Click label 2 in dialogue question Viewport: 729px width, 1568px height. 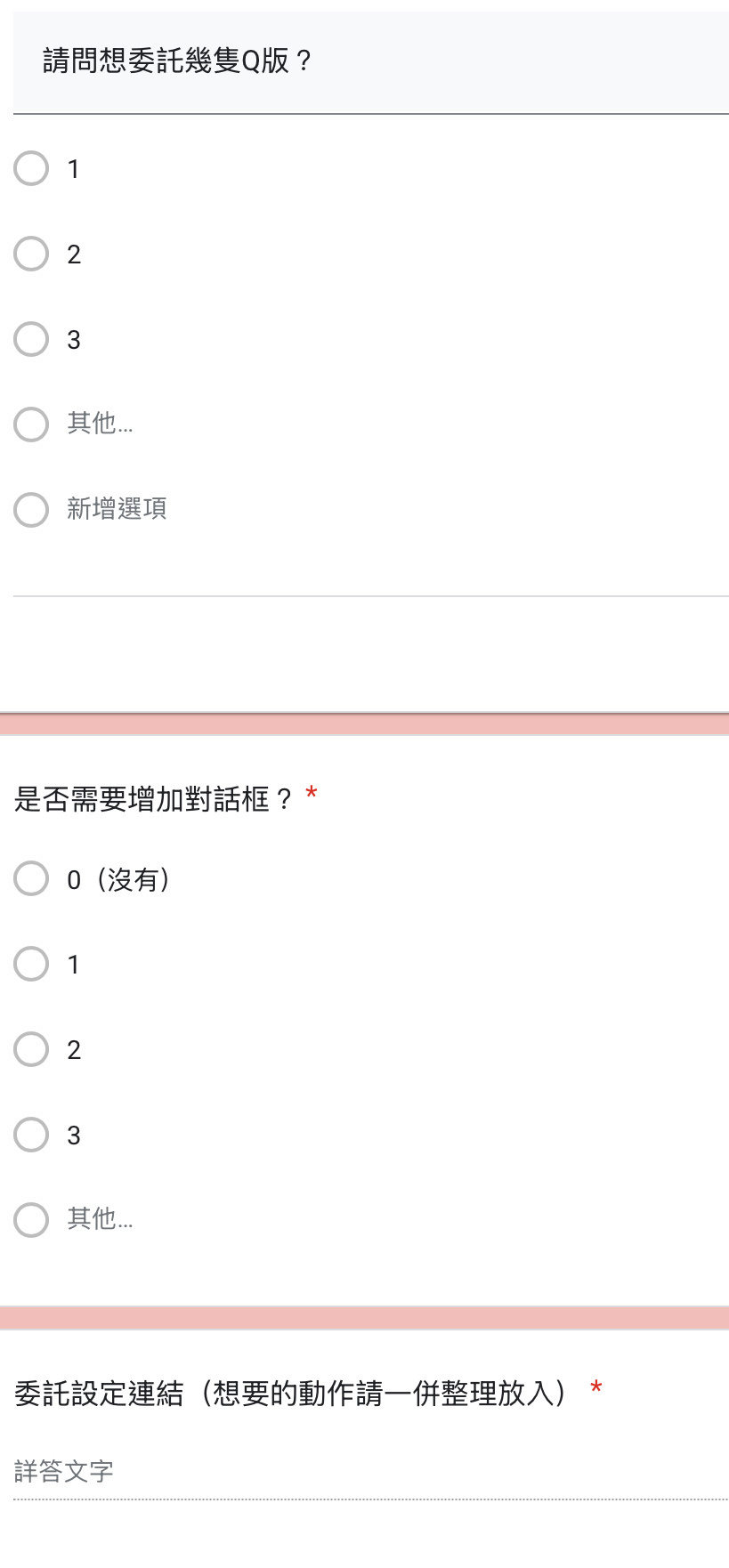74,1050
